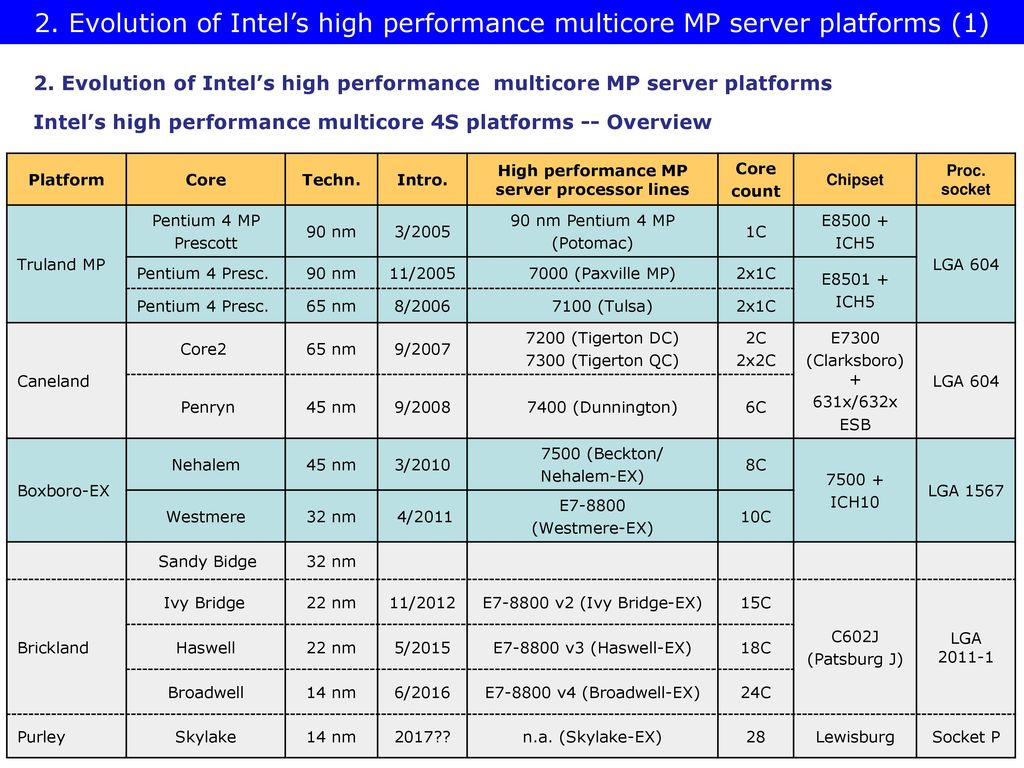The height and width of the screenshot is (768, 1024).
Task: Select 'E7-8800 v4 (Broadwell-EX)' cell
Action: point(592,692)
